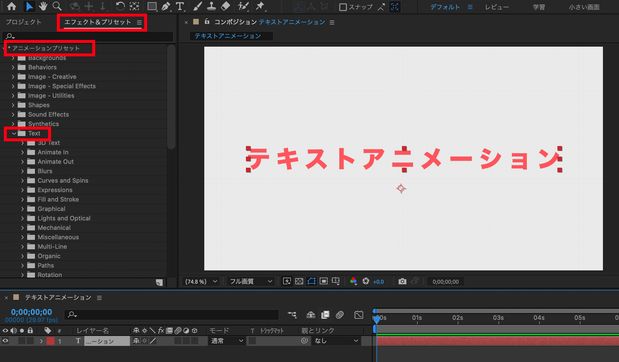Toggle the lock on the composition tab
Image resolution: width=619 pixels, height=362 pixels.
[206, 22]
